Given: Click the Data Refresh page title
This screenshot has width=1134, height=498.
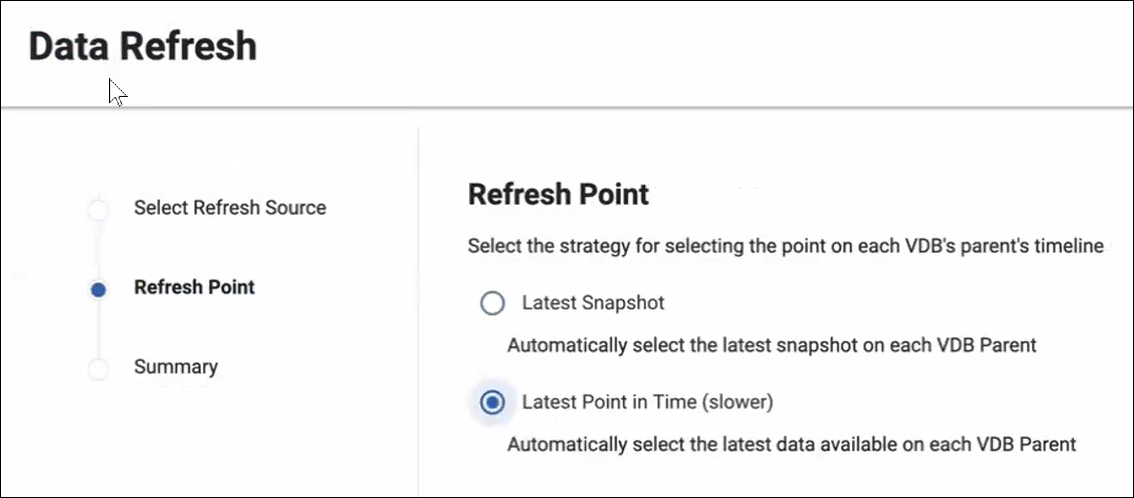Looking at the screenshot, I should click(x=142, y=47).
